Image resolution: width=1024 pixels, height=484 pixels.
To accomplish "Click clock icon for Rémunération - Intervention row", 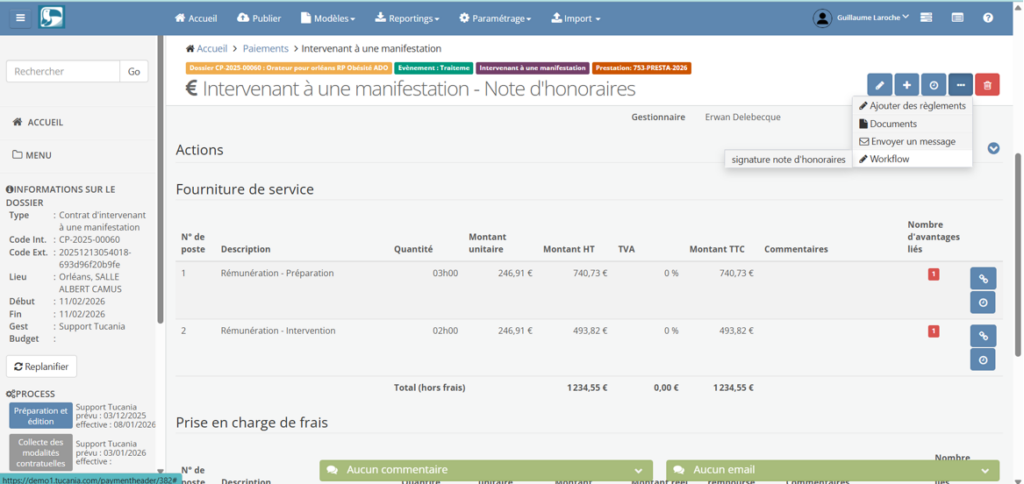I will pyautogui.click(x=982, y=360).
